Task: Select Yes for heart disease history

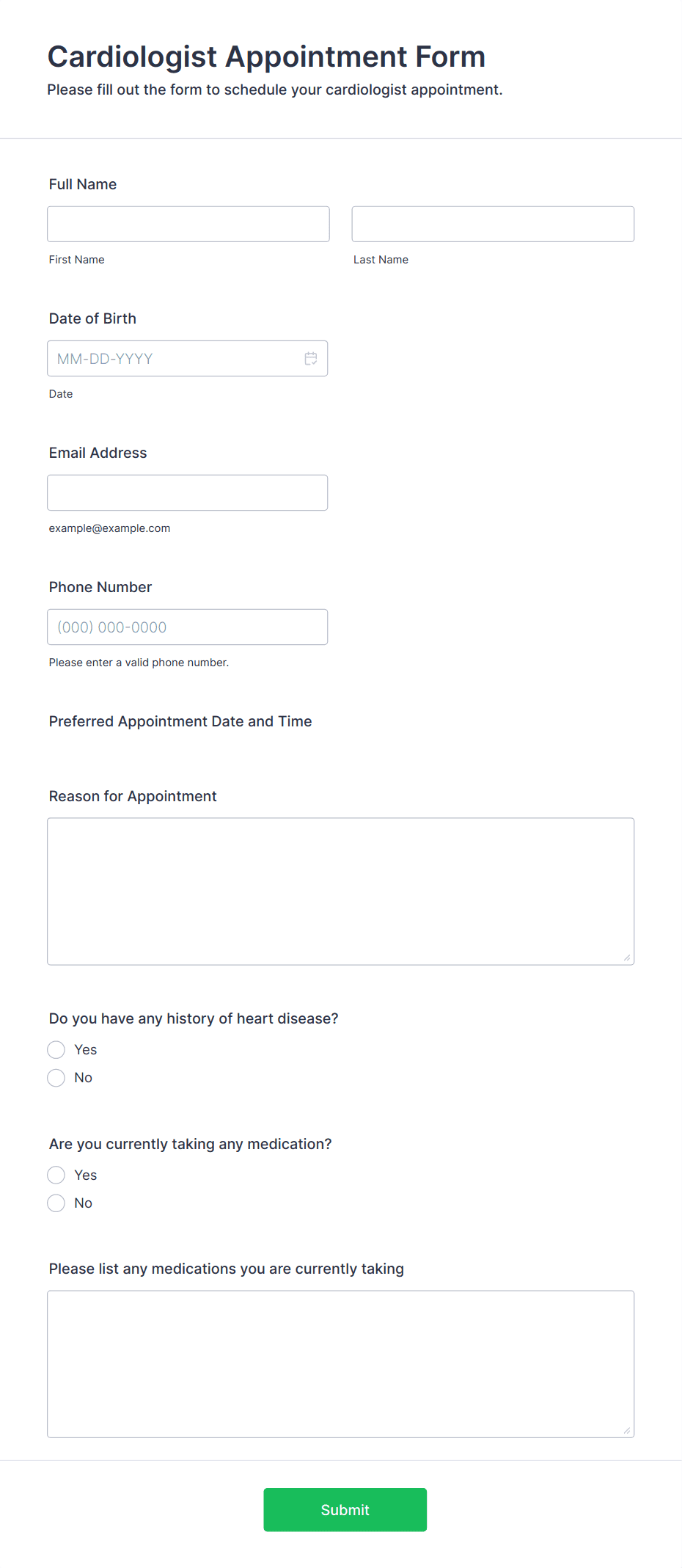Action: [x=56, y=1050]
